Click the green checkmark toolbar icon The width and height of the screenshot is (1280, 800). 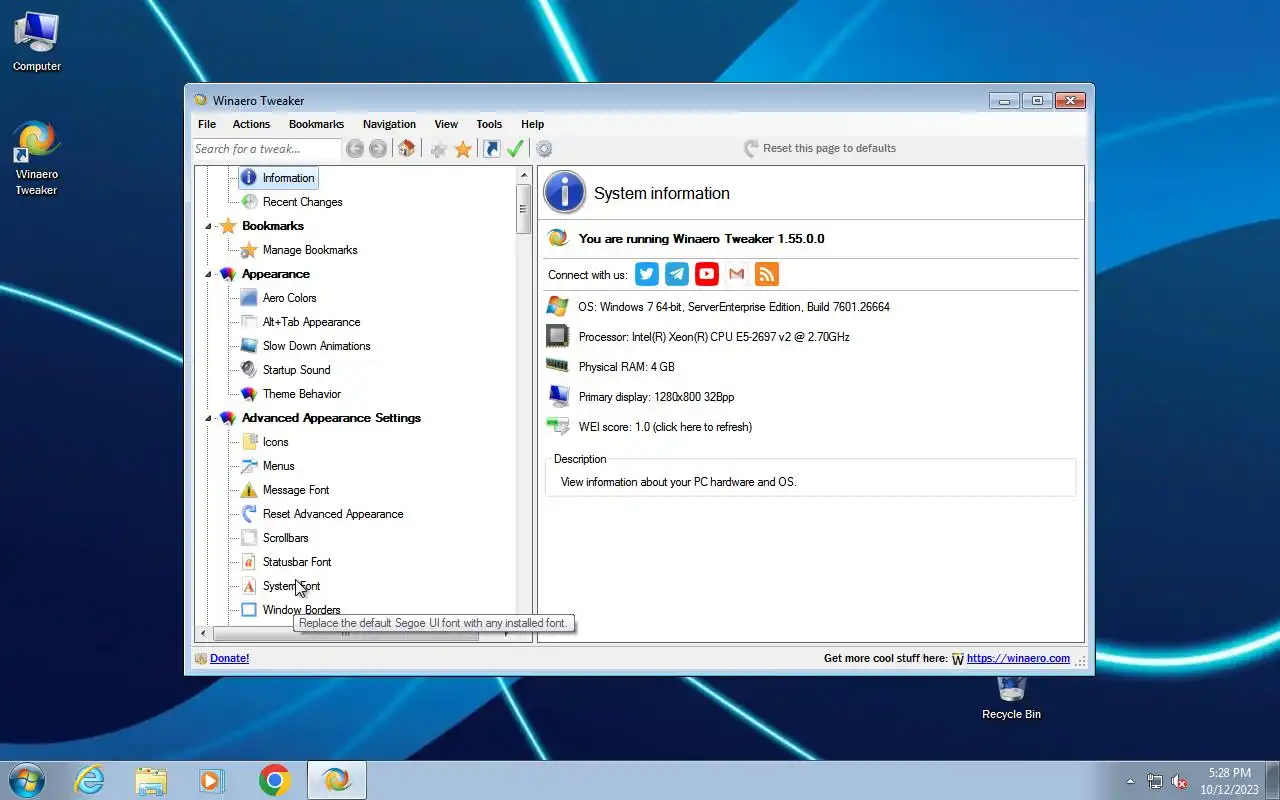[515, 149]
